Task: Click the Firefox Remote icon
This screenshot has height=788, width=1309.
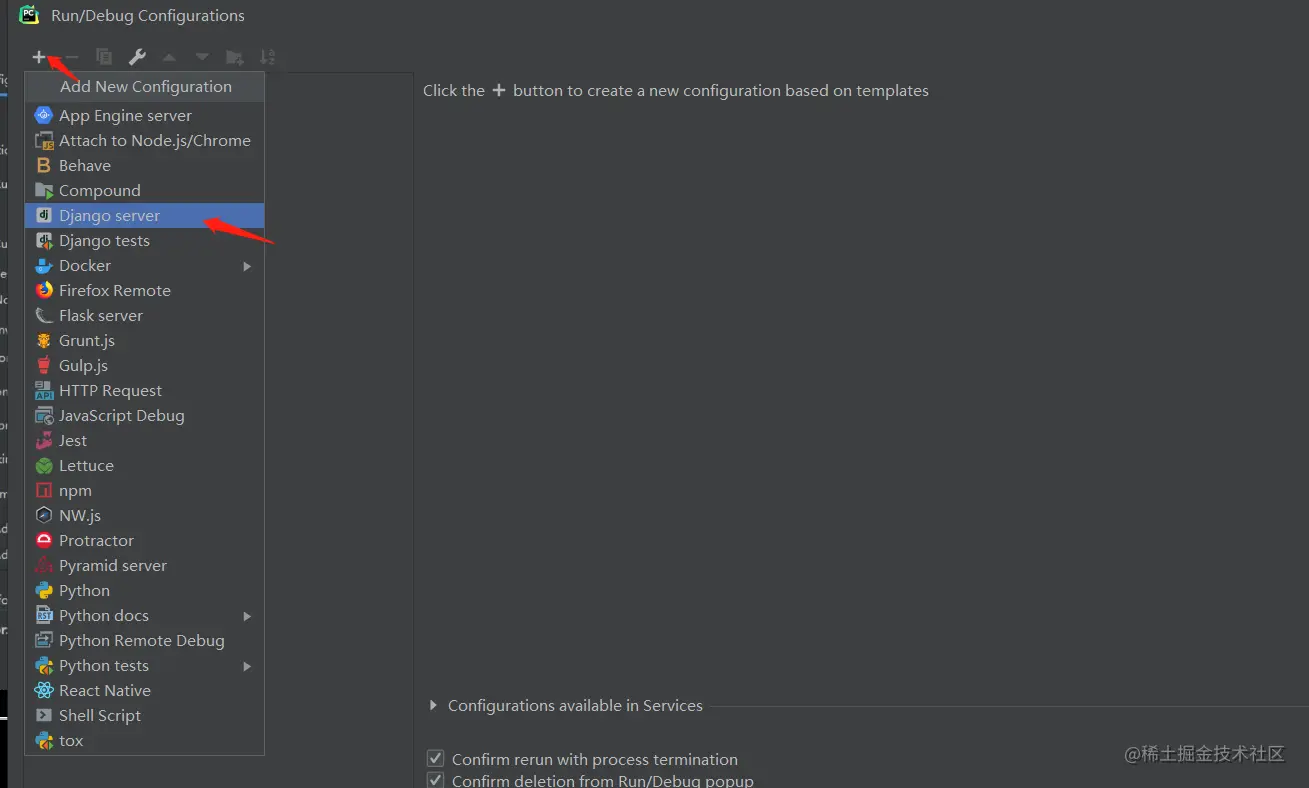Action: (x=44, y=290)
